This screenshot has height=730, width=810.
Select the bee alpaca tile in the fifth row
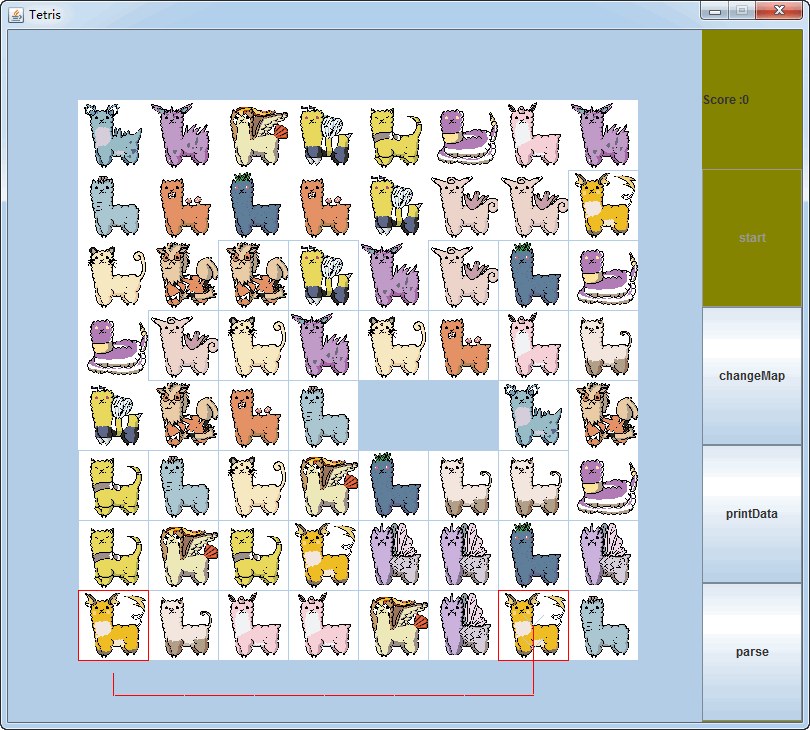[113, 415]
